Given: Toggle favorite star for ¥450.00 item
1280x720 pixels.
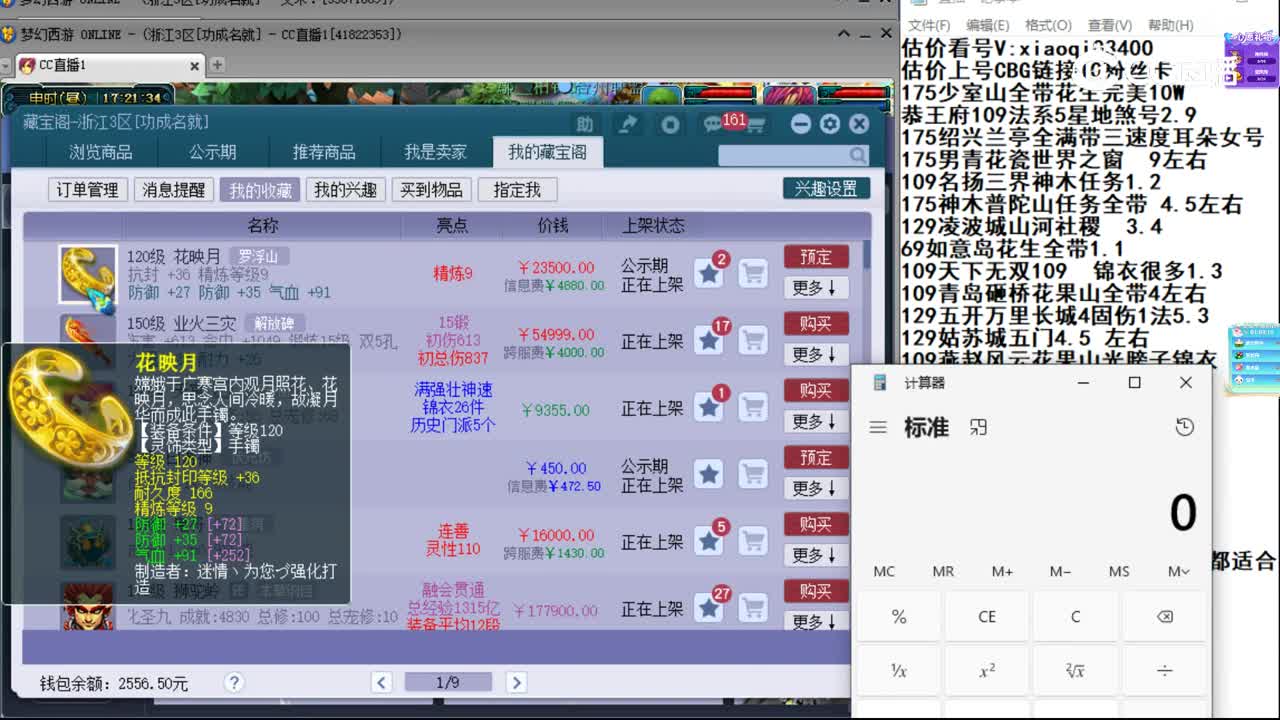Looking at the screenshot, I should pos(709,473).
